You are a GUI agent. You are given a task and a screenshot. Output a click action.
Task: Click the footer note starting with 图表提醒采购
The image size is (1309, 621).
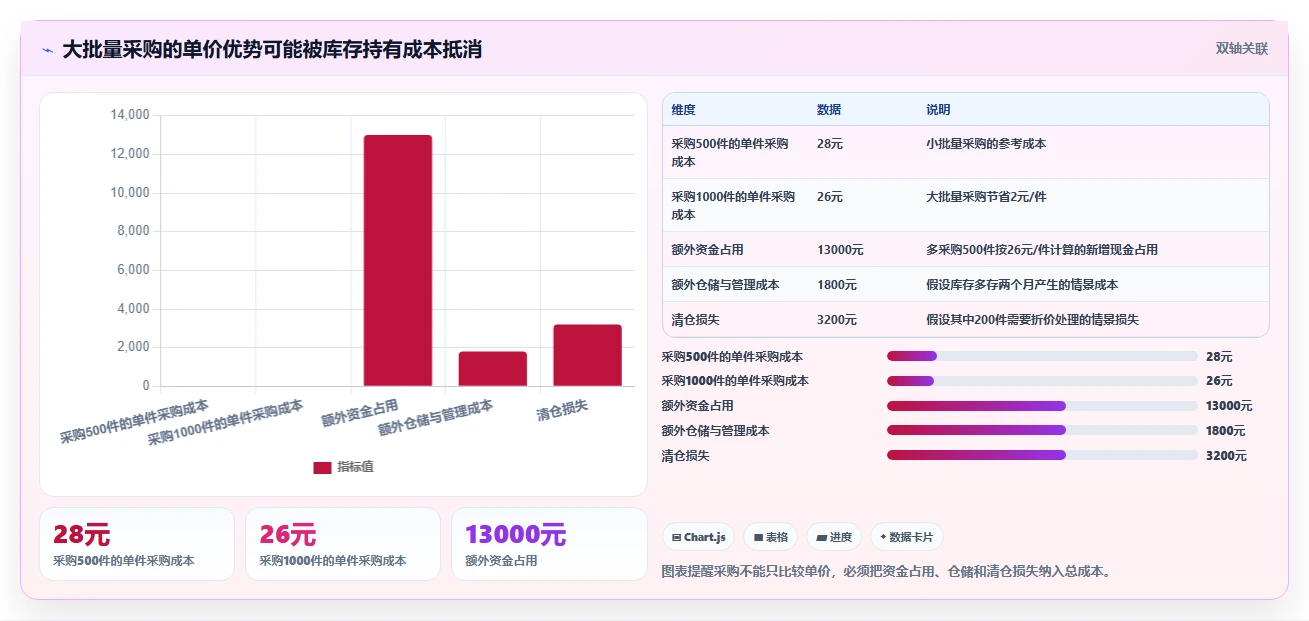tap(887, 572)
